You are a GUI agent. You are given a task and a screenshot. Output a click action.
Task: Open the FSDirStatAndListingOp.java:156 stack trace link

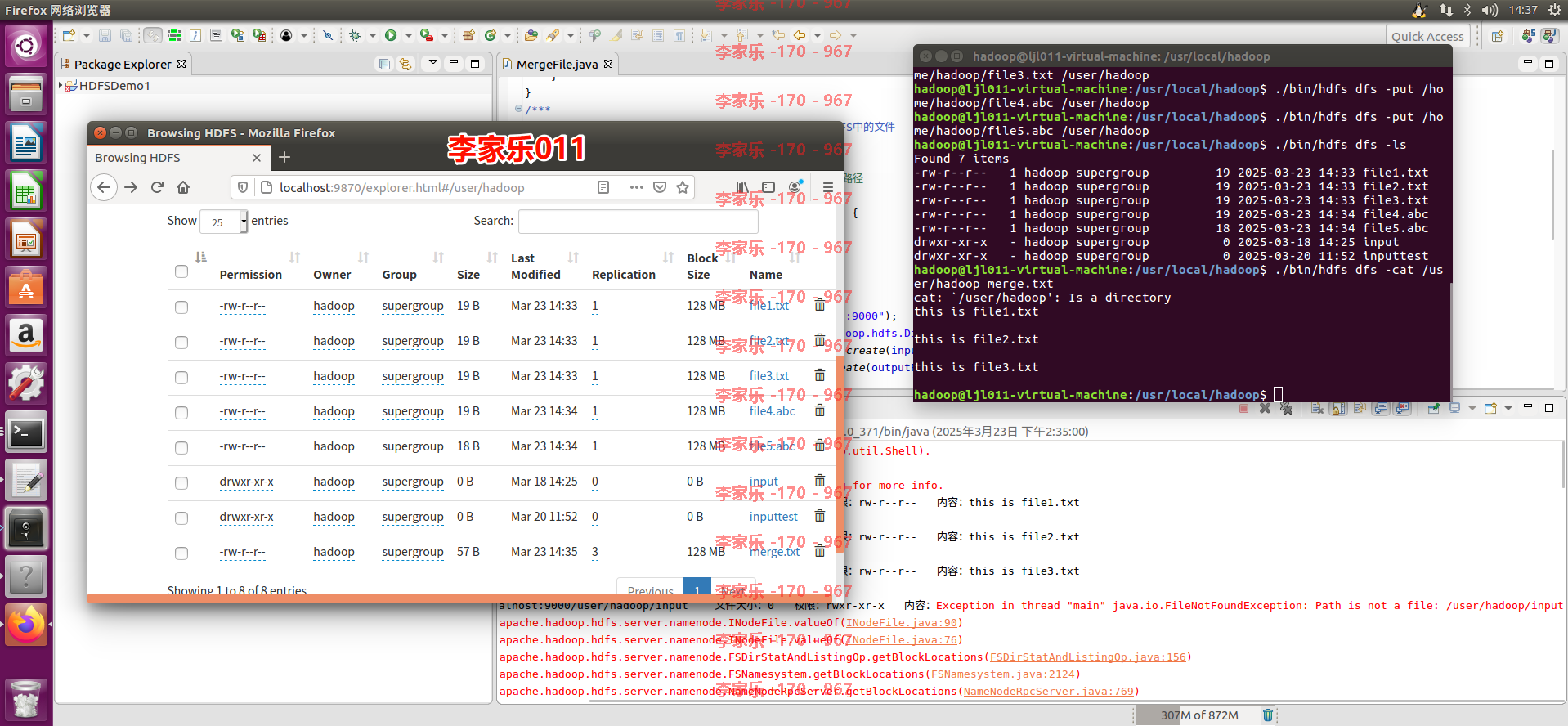click(1087, 657)
